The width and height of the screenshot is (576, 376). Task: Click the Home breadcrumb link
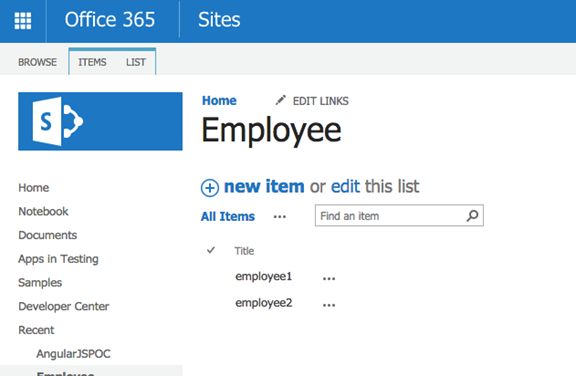(x=219, y=100)
